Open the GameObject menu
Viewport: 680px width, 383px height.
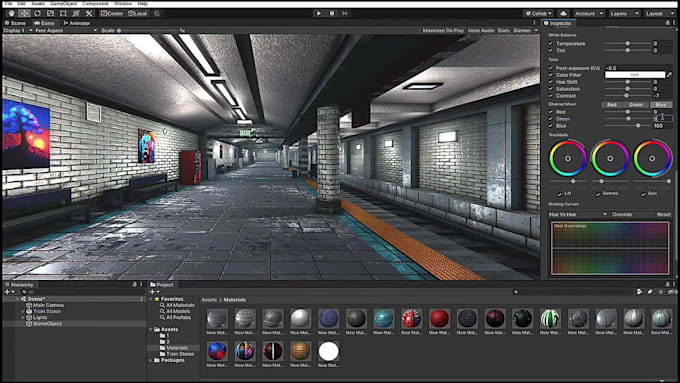click(x=64, y=3)
